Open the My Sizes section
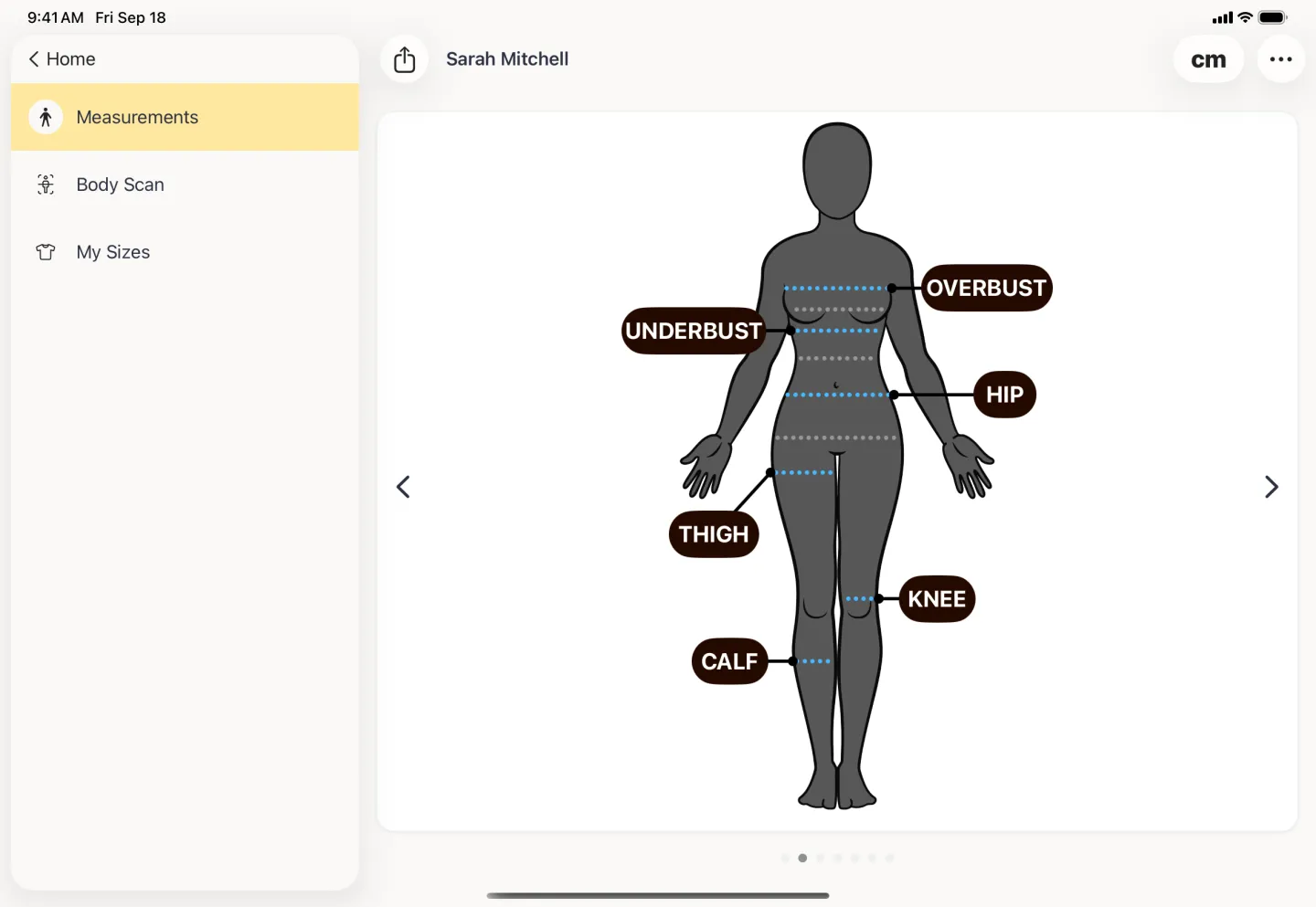The image size is (1316, 907). (185, 252)
